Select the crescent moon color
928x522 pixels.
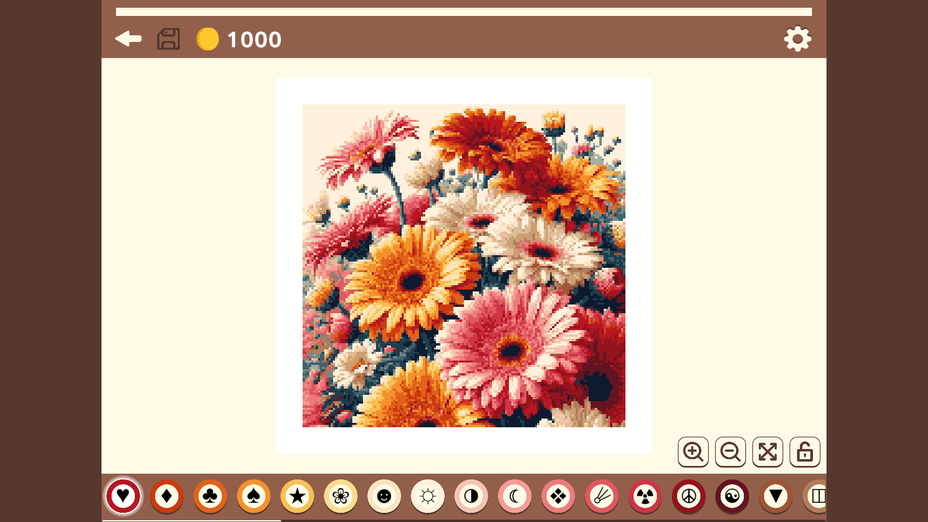point(515,496)
